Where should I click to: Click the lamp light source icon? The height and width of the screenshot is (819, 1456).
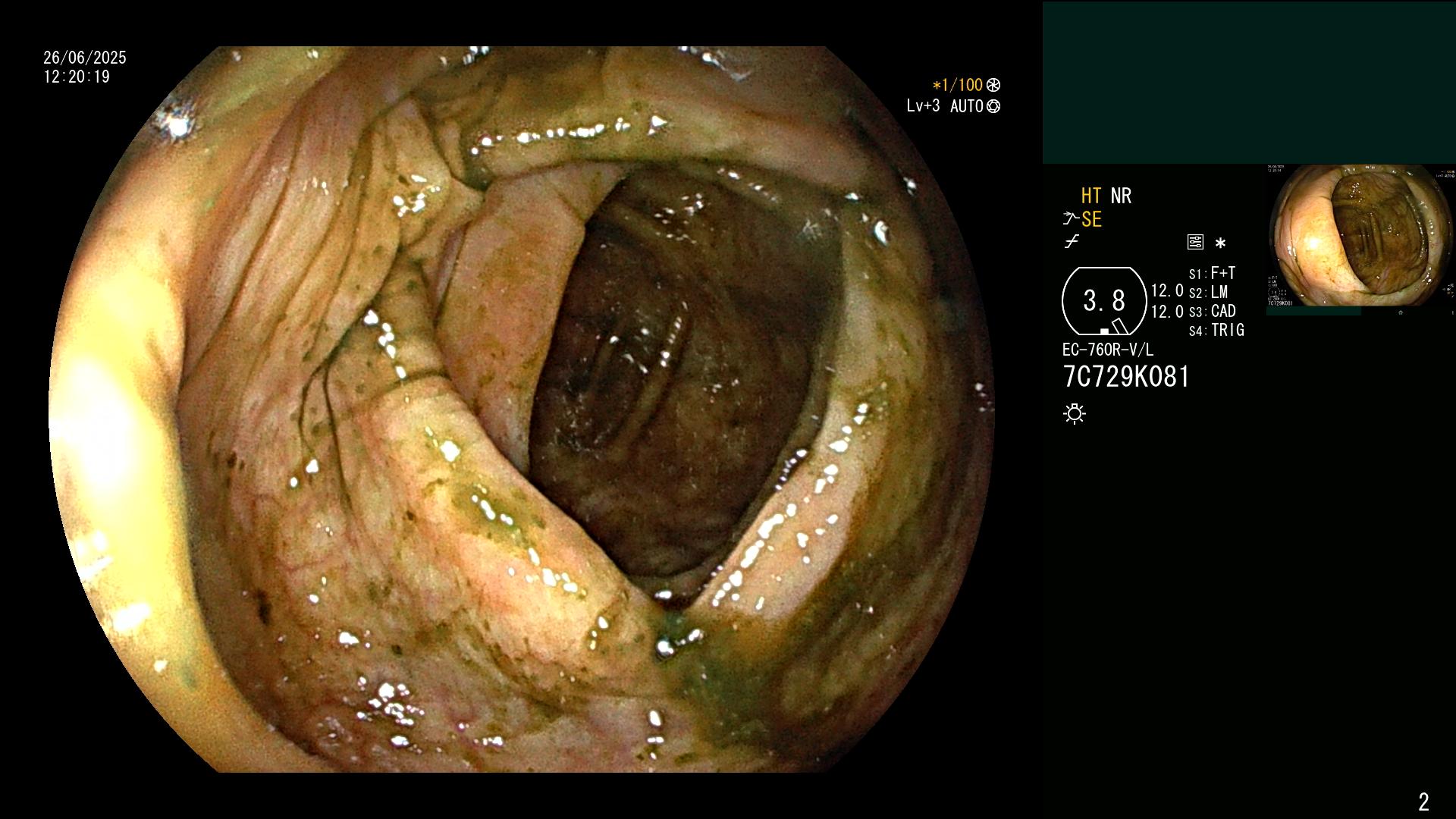pyautogui.click(x=1075, y=413)
